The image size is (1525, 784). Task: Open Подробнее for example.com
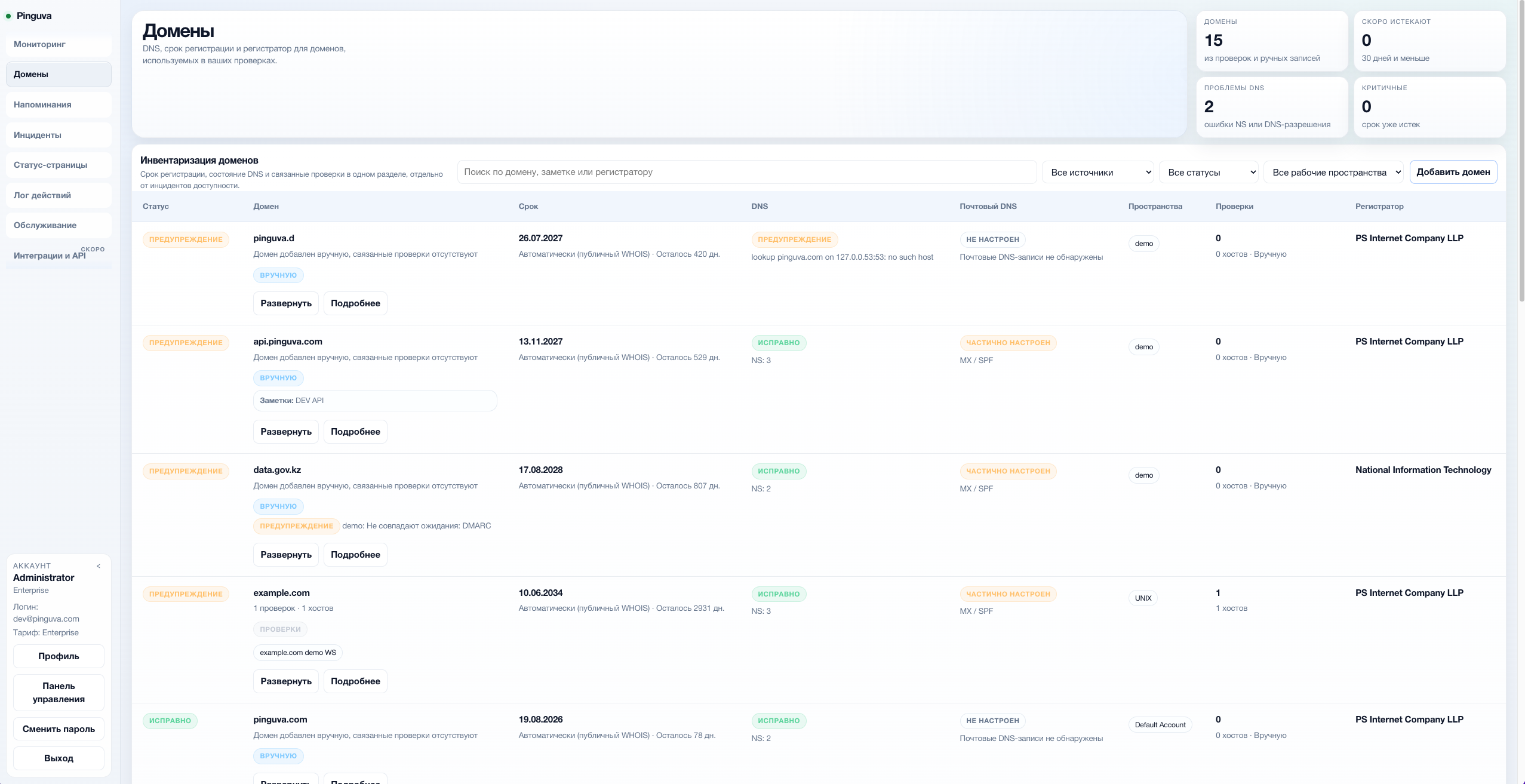tap(355, 681)
